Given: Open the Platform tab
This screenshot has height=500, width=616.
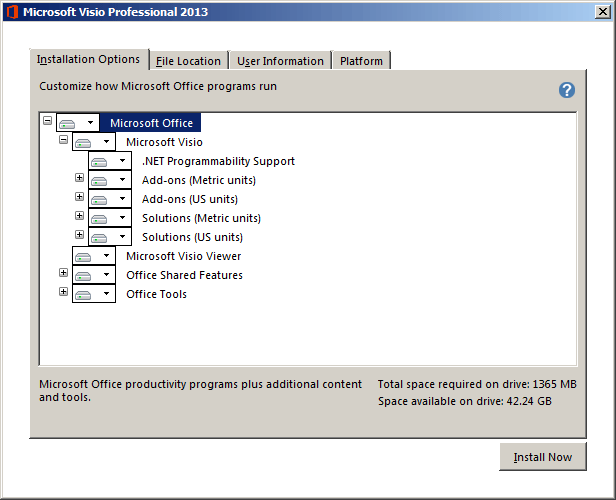Looking at the screenshot, I should [361, 61].
